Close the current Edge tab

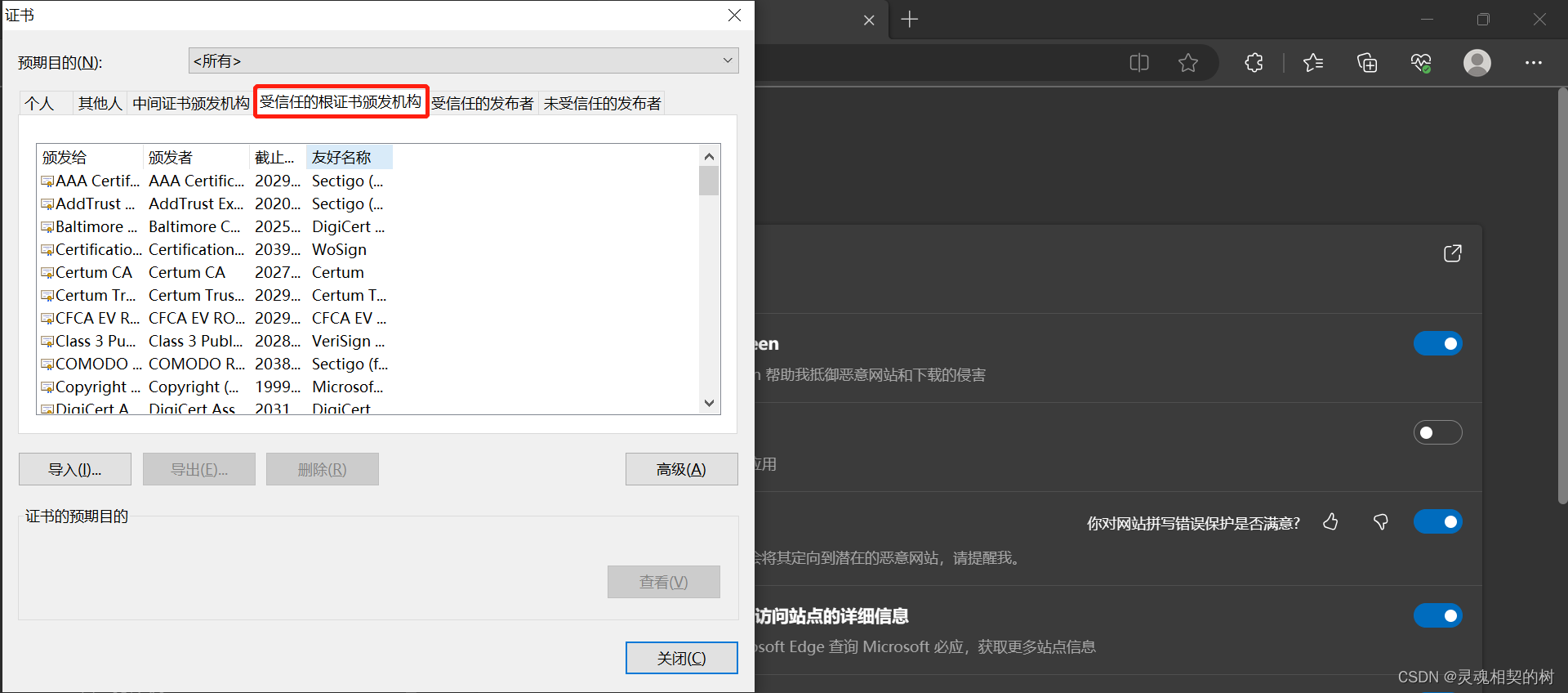tap(869, 20)
